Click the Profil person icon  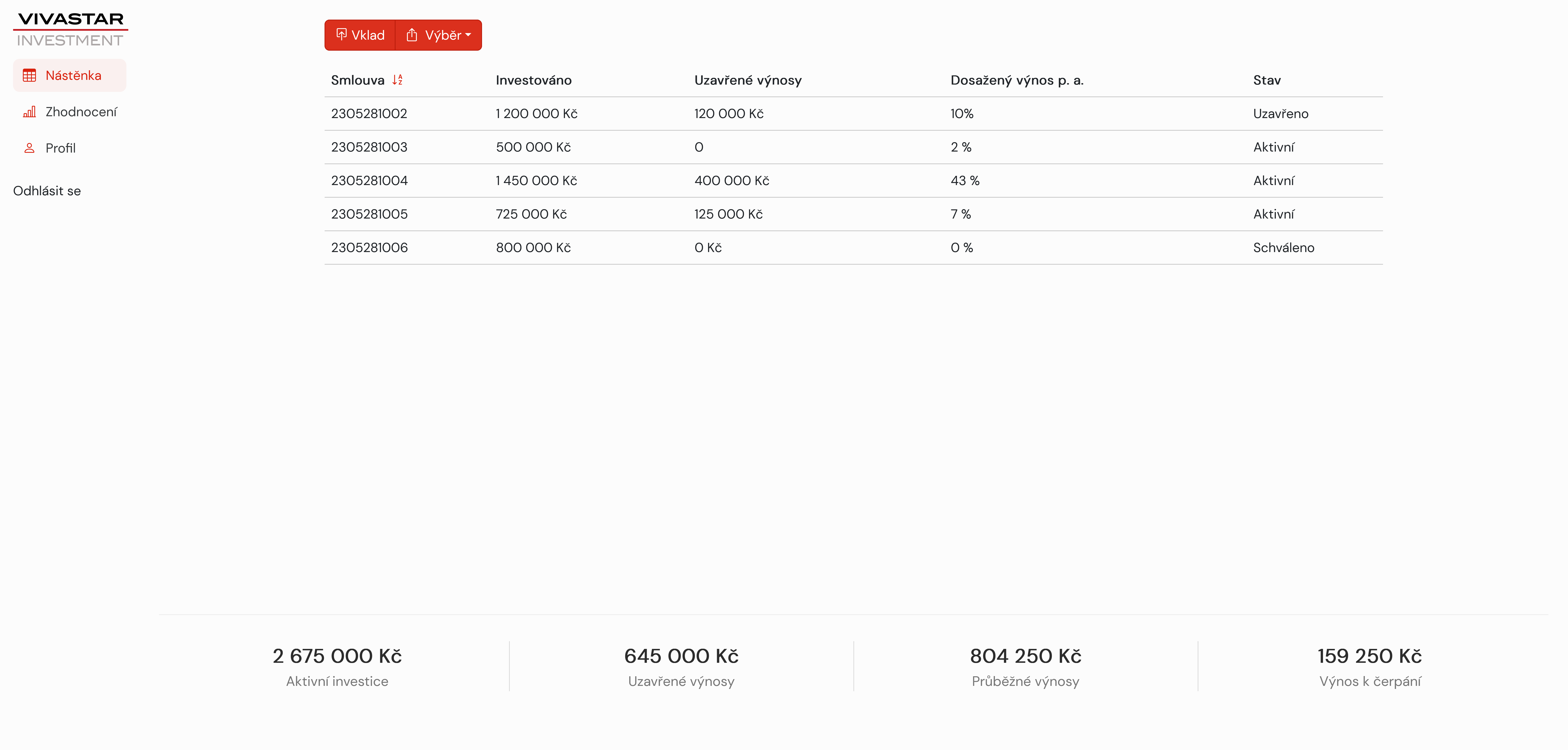(29, 148)
